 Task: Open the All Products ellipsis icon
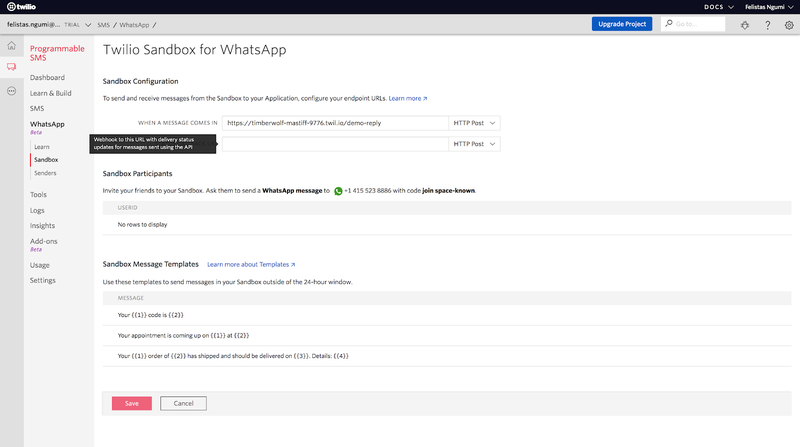coord(11,90)
